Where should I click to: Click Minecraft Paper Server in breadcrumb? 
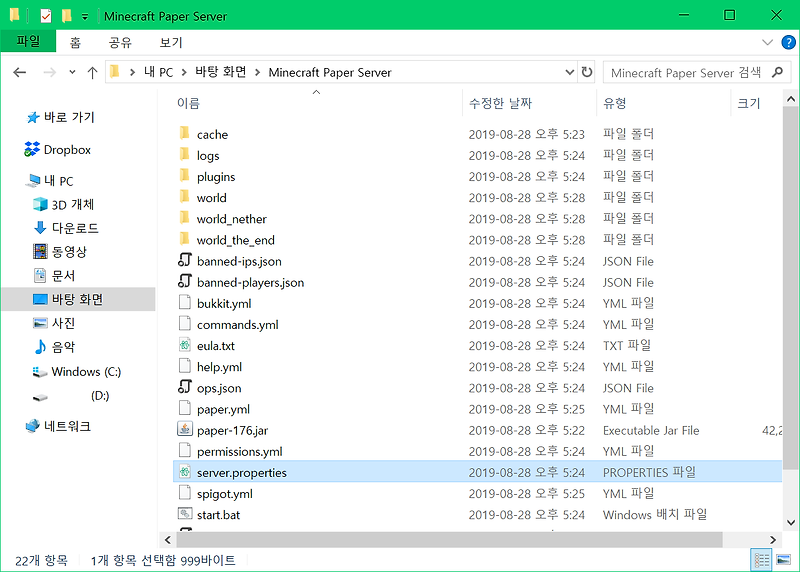click(330, 72)
